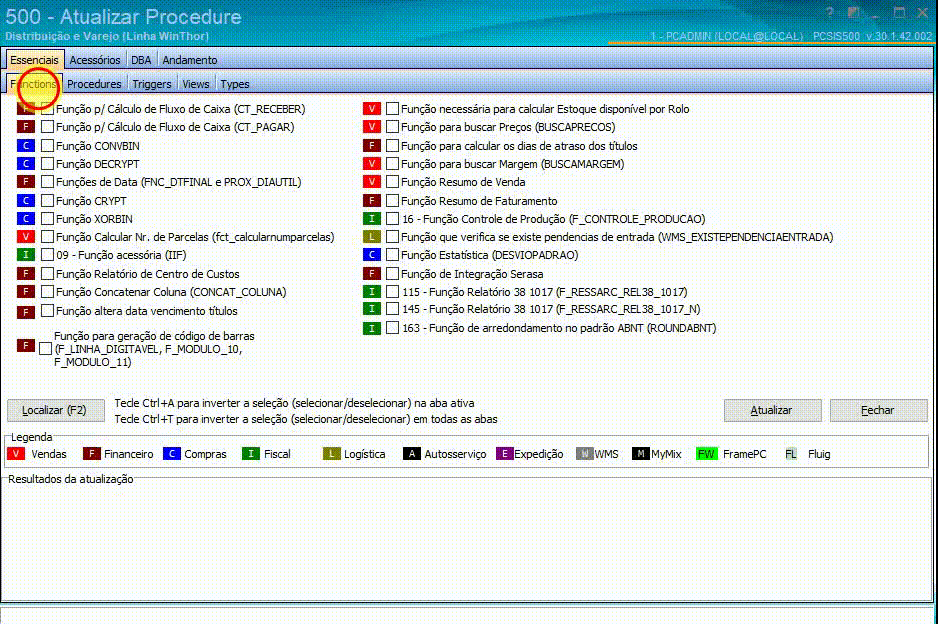Click the Autosserviço black legend icon
The image size is (938, 624).
(412, 453)
